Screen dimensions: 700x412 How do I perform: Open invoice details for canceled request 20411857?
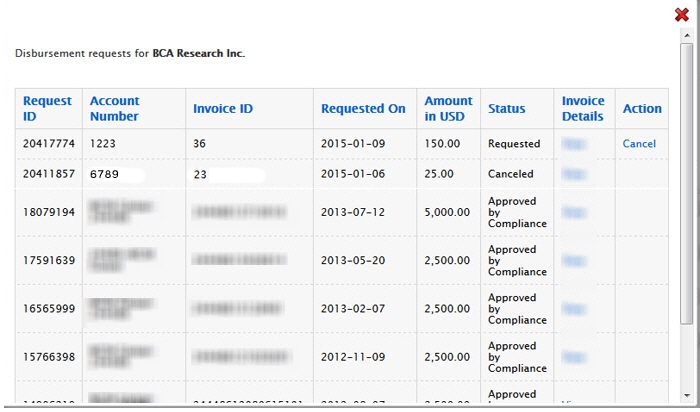pyautogui.click(x=573, y=174)
